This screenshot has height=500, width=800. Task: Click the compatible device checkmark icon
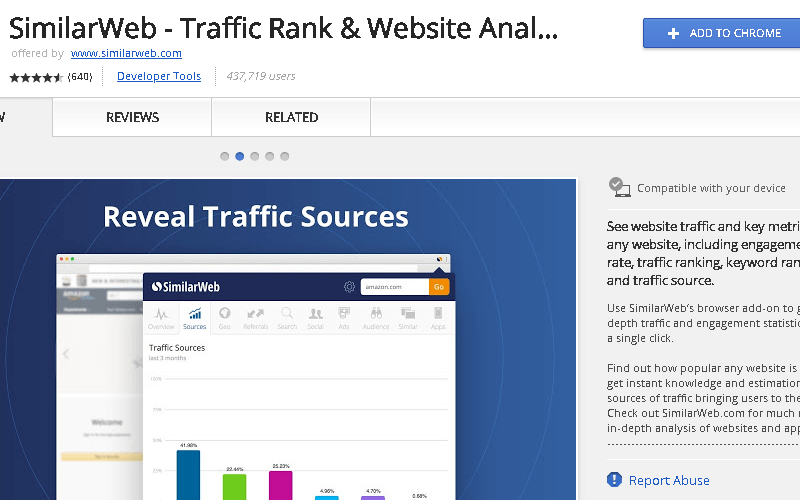coord(619,187)
